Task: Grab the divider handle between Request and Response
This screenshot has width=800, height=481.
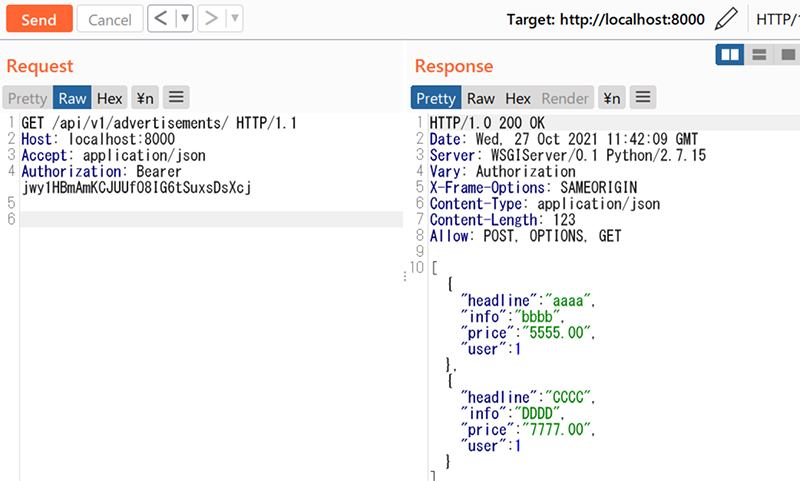Action: [405, 276]
